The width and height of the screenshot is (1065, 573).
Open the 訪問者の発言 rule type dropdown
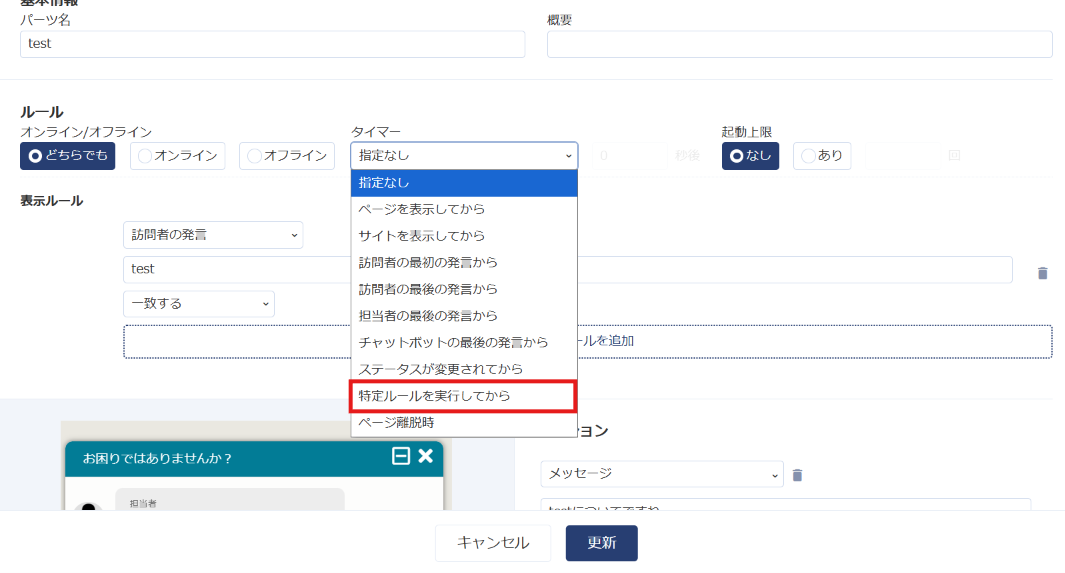coord(213,235)
